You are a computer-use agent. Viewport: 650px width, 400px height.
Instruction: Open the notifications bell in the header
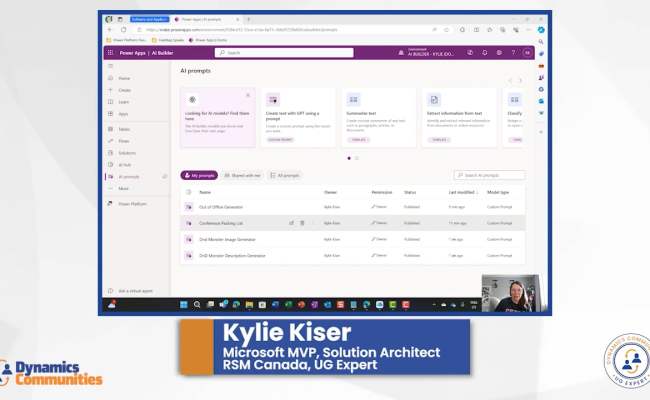click(485, 53)
